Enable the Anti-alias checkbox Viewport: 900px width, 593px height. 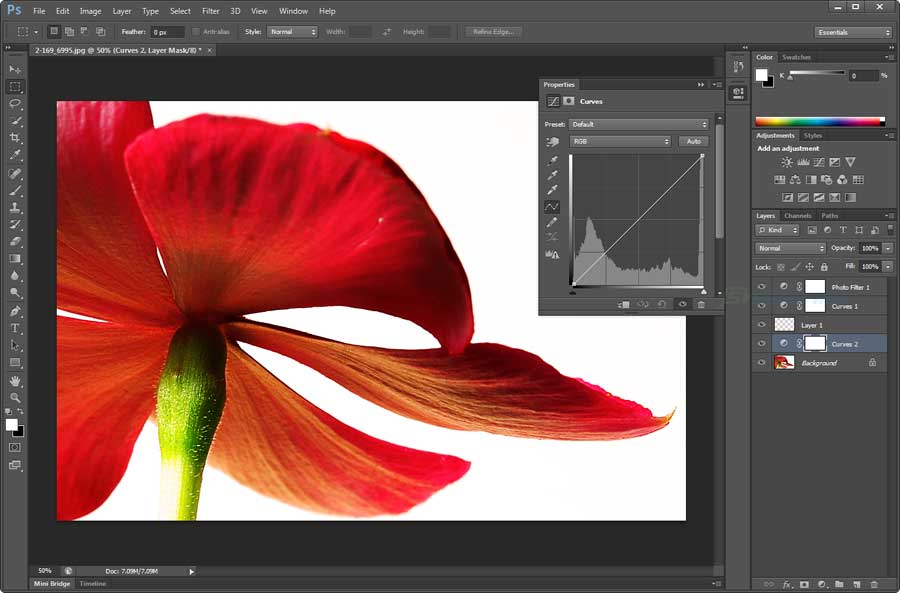tap(197, 31)
